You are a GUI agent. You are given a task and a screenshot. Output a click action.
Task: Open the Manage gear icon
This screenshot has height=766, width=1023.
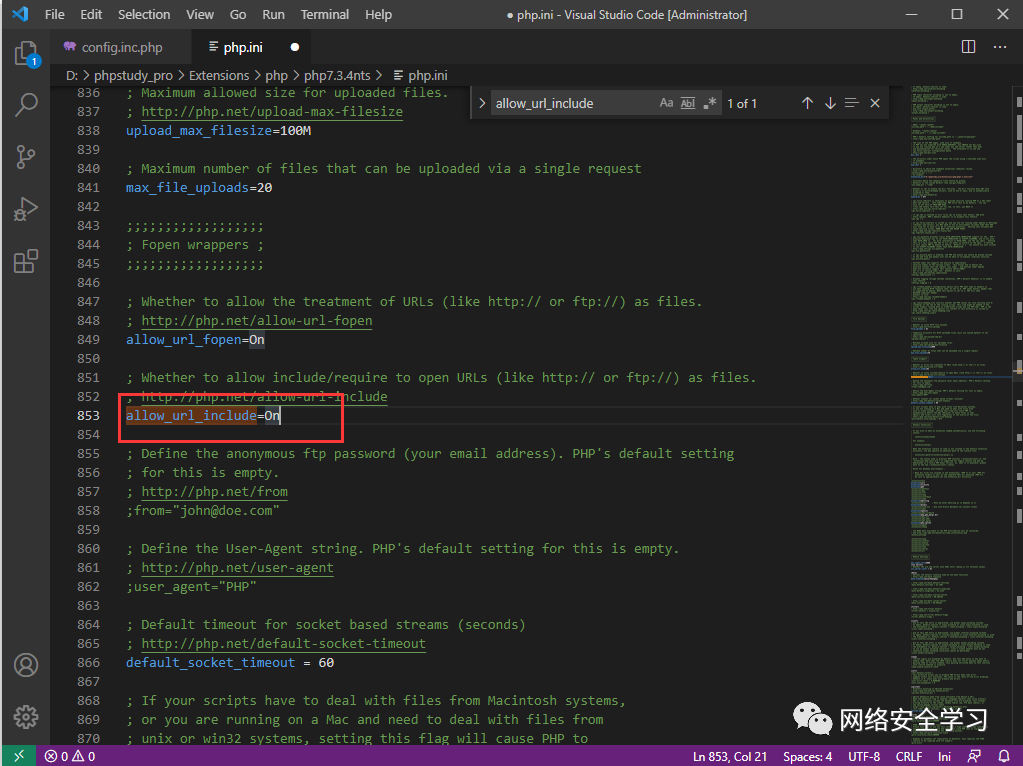pos(26,716)
